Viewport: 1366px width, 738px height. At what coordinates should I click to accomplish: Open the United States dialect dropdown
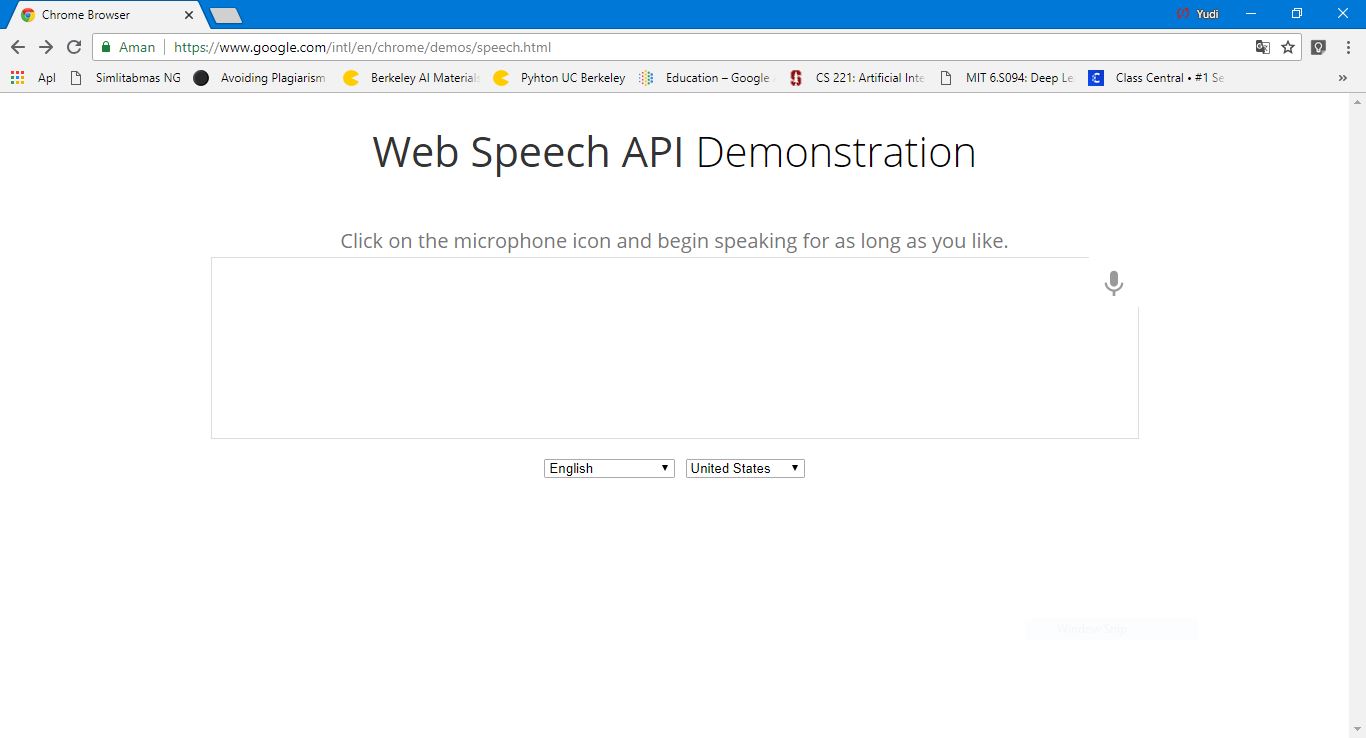745,468
